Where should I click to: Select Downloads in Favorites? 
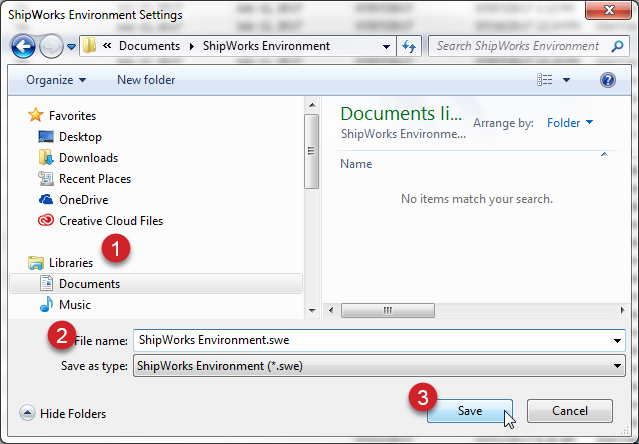pos(88,158)
